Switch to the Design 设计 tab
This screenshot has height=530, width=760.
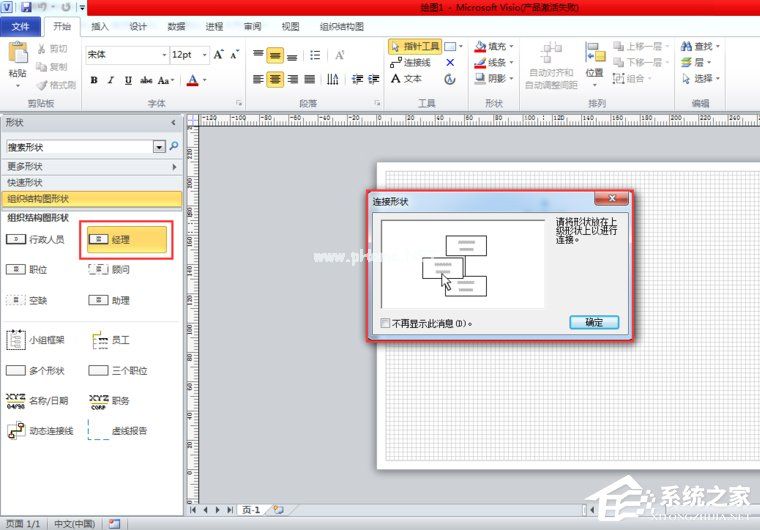(138, 27)
